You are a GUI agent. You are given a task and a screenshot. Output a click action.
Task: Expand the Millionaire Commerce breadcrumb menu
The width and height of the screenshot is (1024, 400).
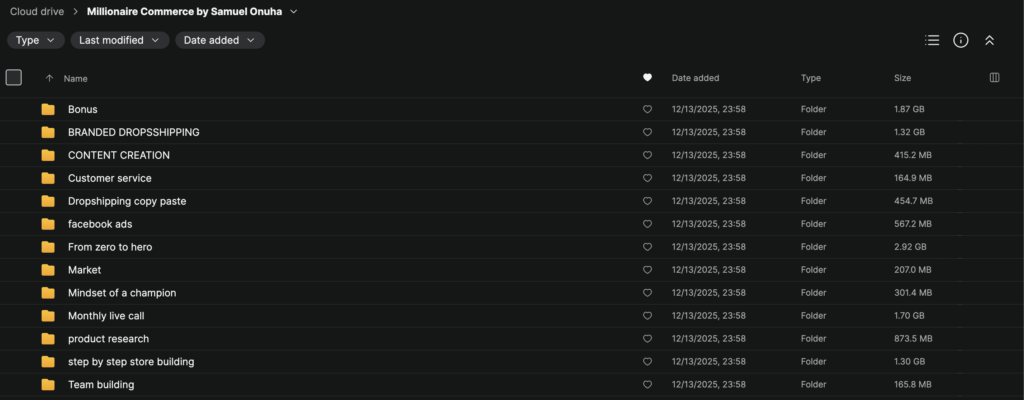click(x=294, y=12)
